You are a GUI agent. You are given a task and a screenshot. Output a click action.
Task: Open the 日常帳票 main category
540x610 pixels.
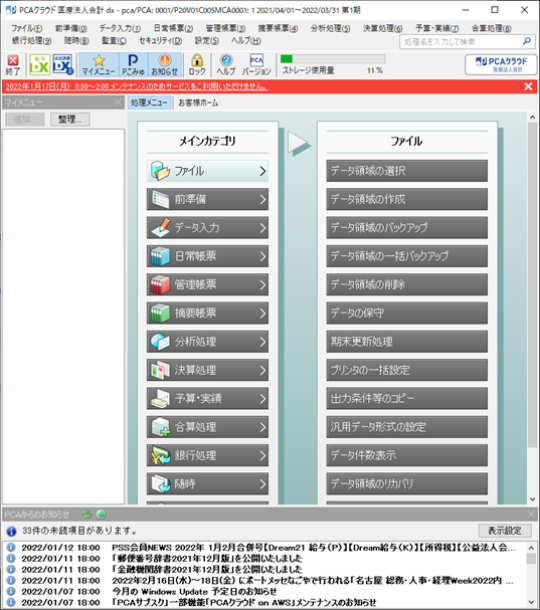click(x=208, y=256)
